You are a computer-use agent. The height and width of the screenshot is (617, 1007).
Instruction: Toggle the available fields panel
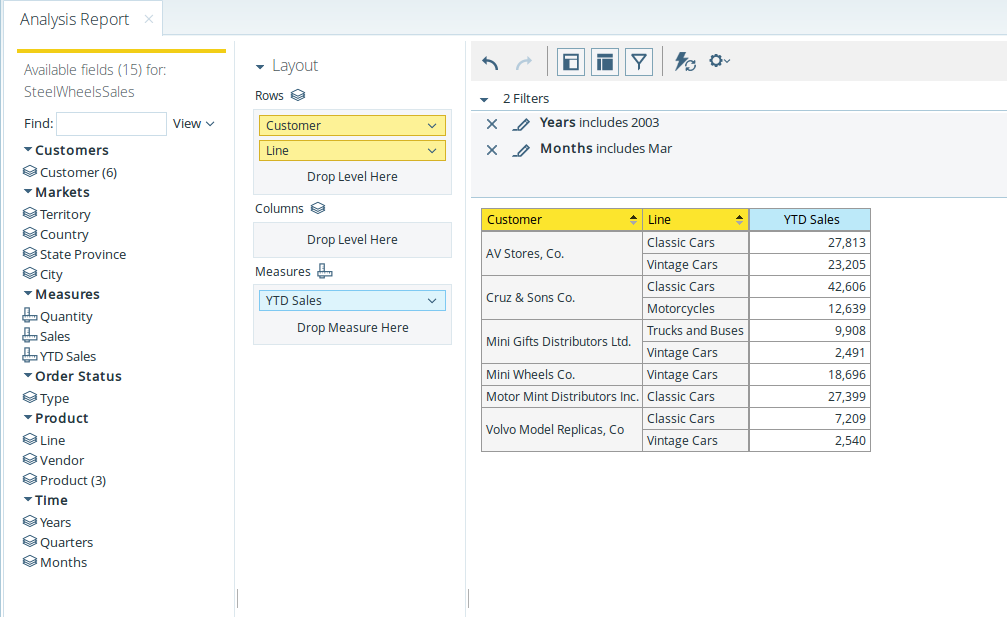(570, 62)
